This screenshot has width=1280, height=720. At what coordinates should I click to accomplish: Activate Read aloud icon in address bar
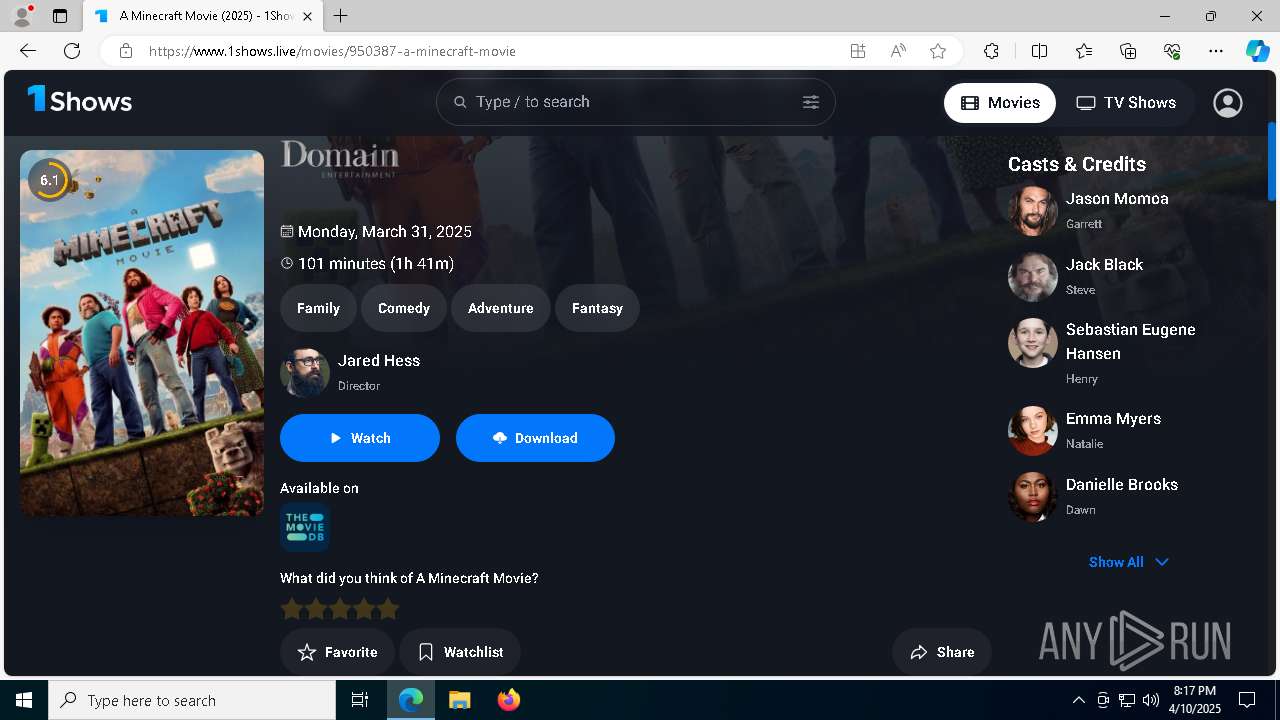(898, 51)
